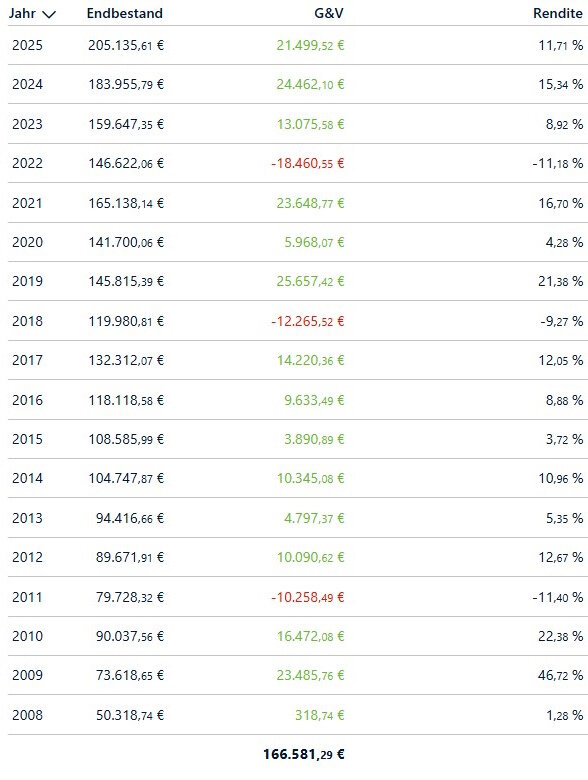Sort by Rendite column header
This screenshot has width=588, height=780.
[557, 13]
